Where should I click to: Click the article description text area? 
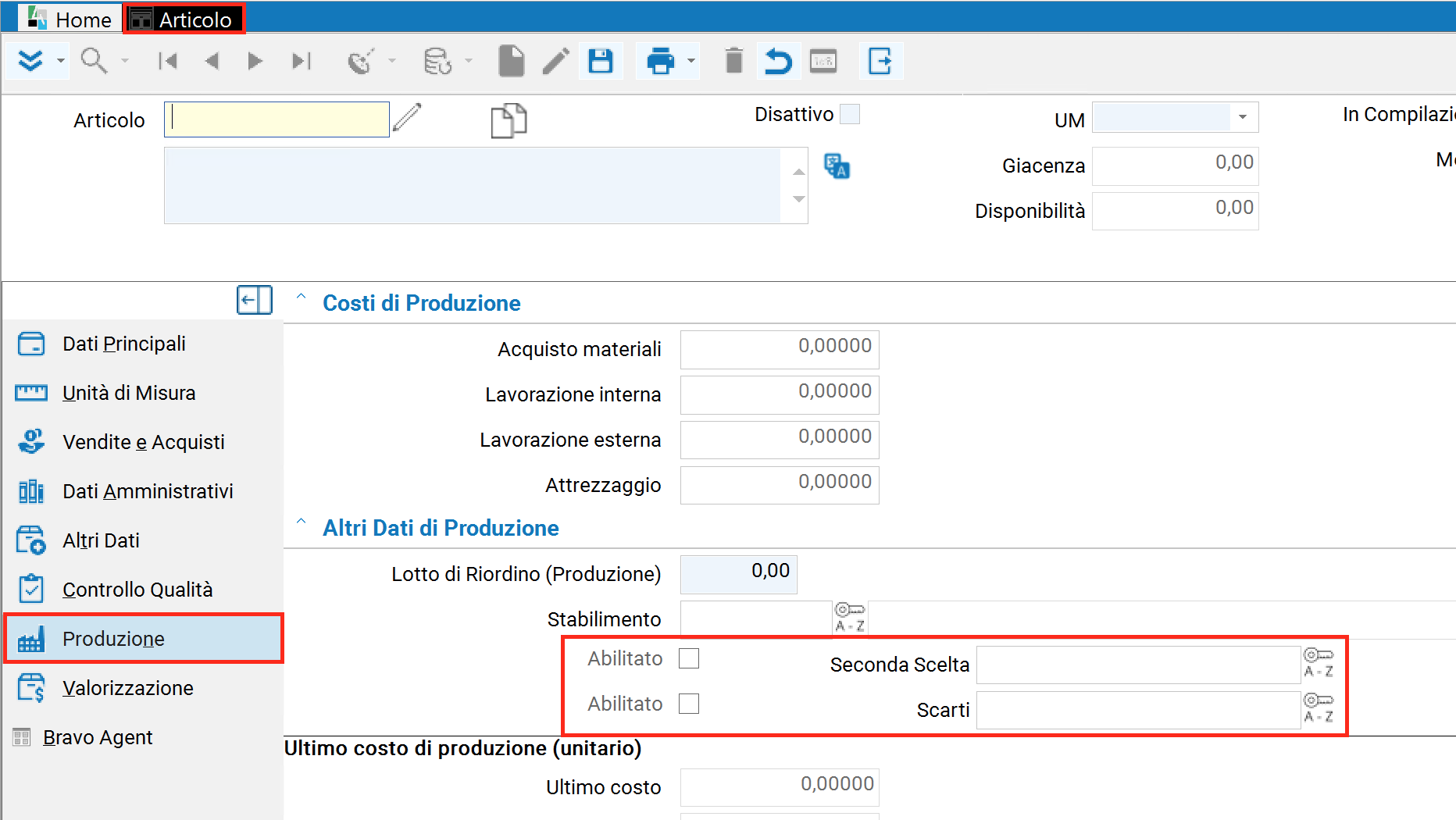[473, 185]
